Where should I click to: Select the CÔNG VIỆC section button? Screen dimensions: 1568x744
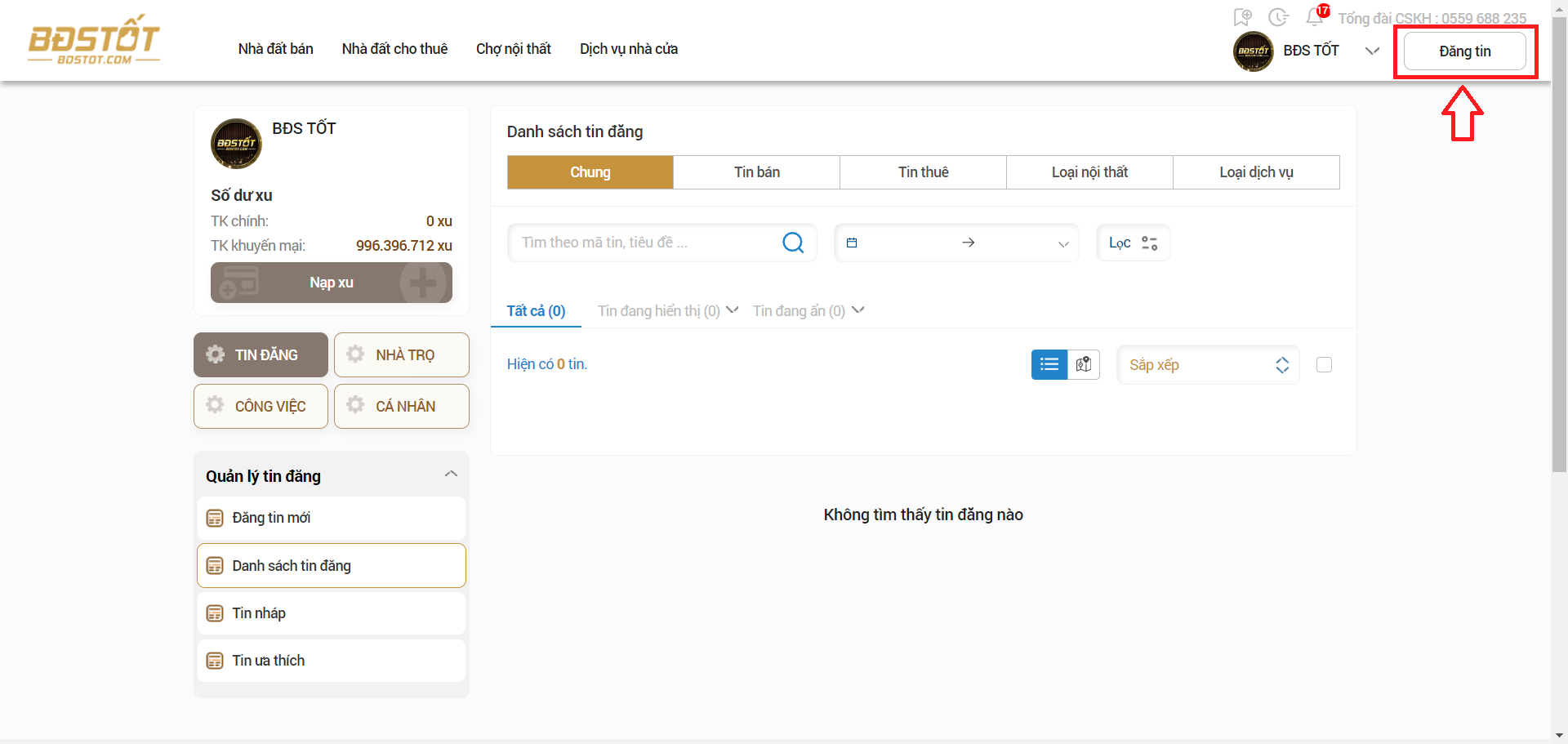(261, 406)
